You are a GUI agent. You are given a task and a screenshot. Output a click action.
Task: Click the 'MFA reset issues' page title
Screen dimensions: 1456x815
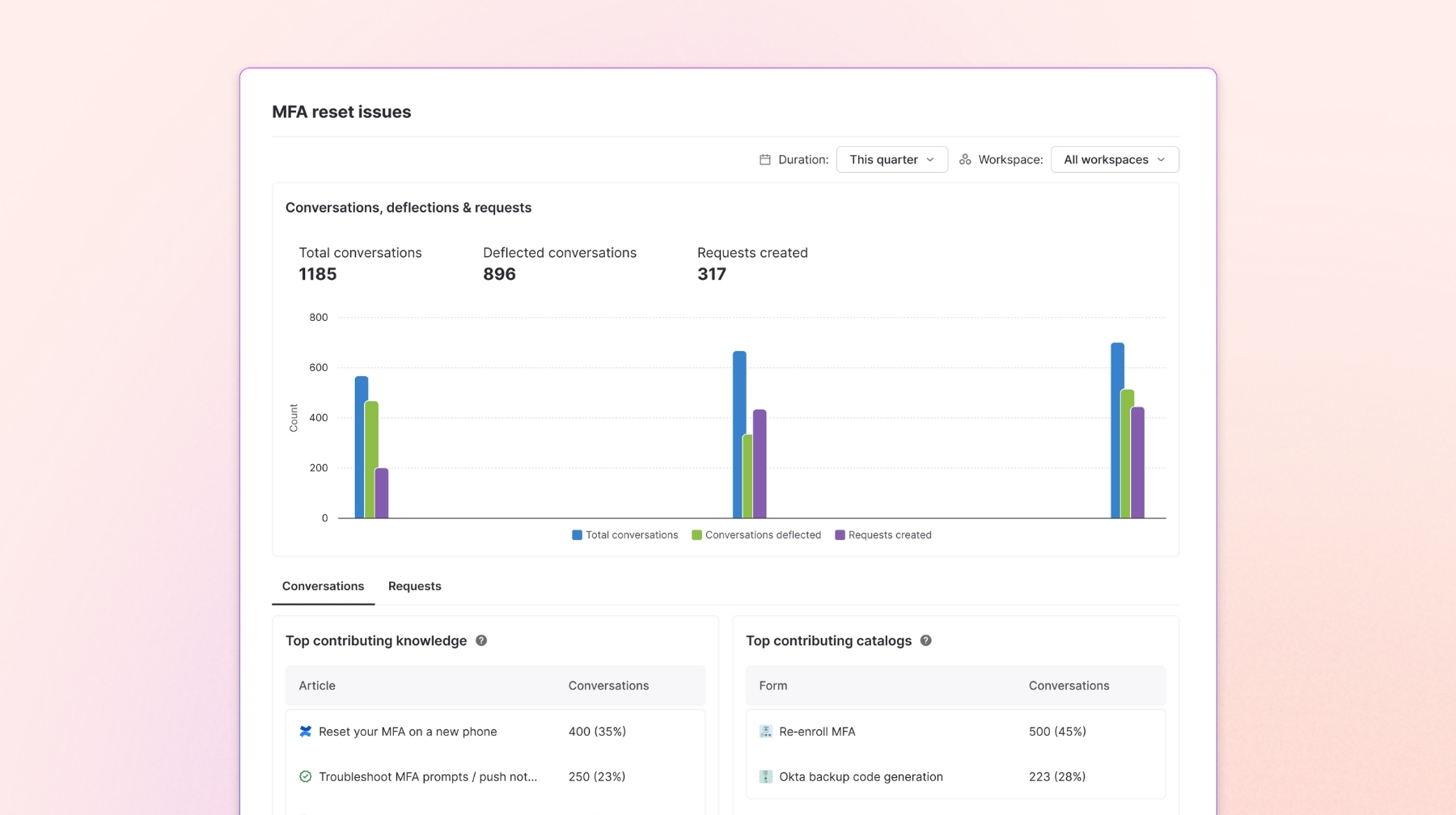point(341,112)
